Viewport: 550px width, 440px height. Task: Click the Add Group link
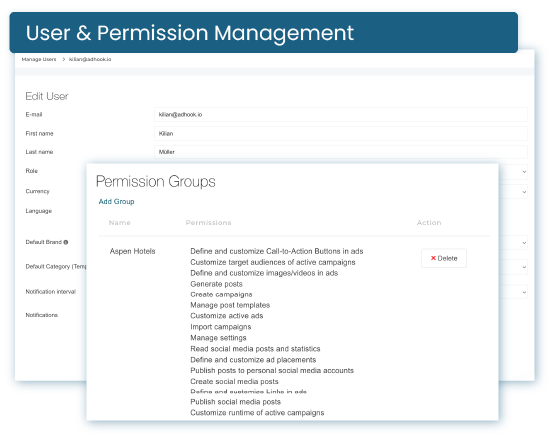pyautogui.click(x=116, y=201)
